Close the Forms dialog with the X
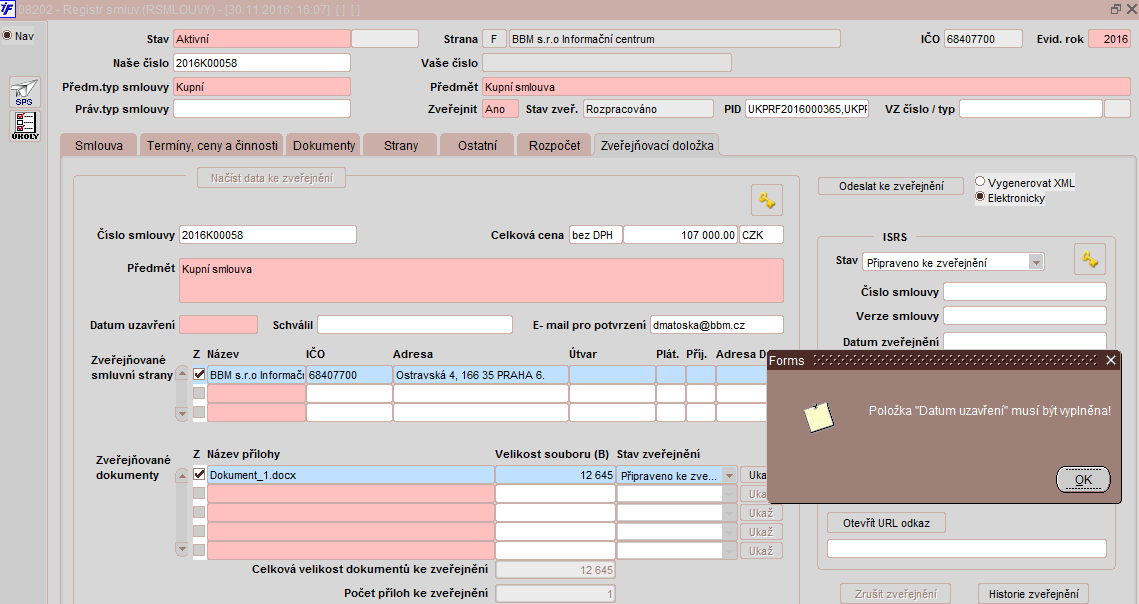 (1110, 360)
